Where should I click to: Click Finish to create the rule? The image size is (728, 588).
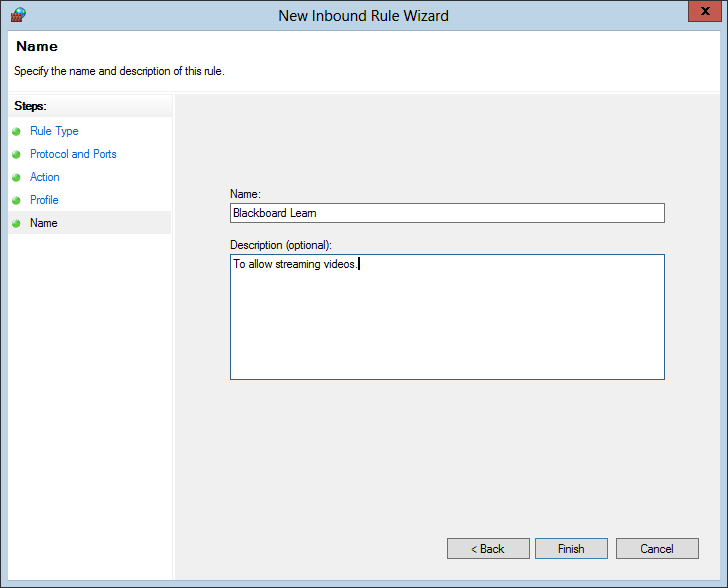[571, 549]
